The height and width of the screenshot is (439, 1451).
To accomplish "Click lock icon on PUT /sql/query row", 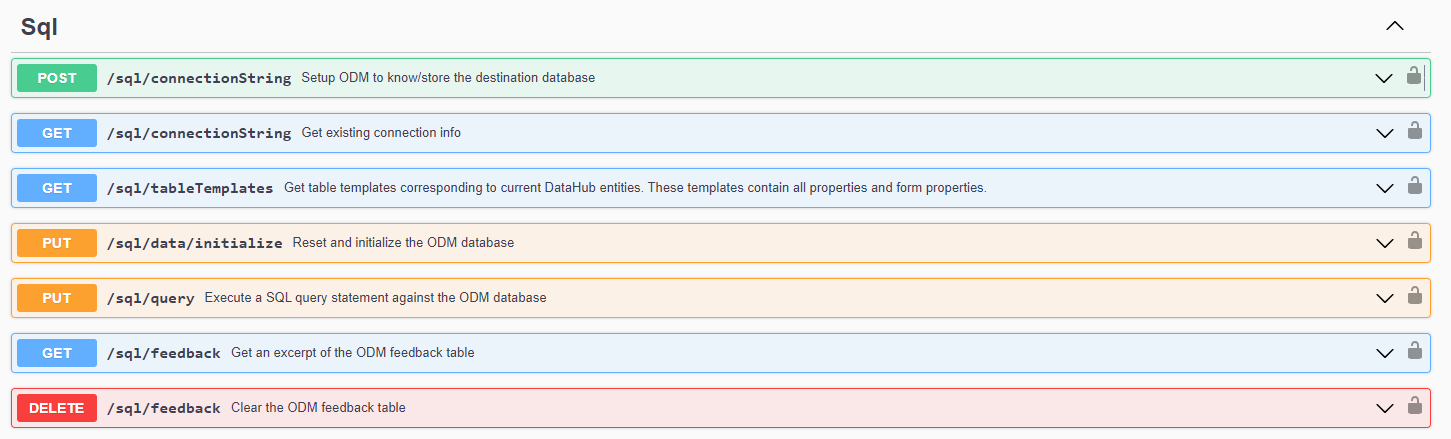I will 1414,296.
